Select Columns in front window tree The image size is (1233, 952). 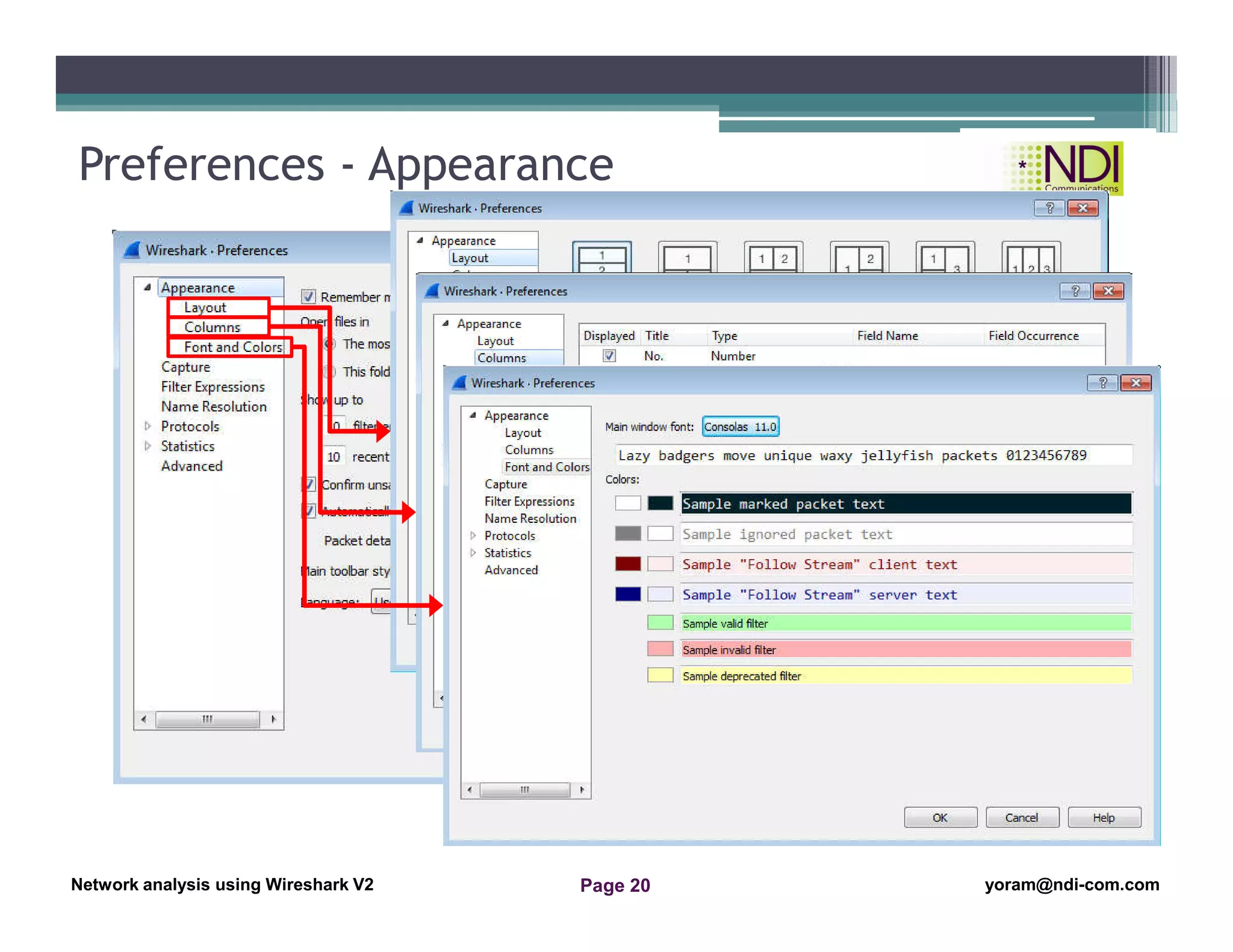[529, 450]
